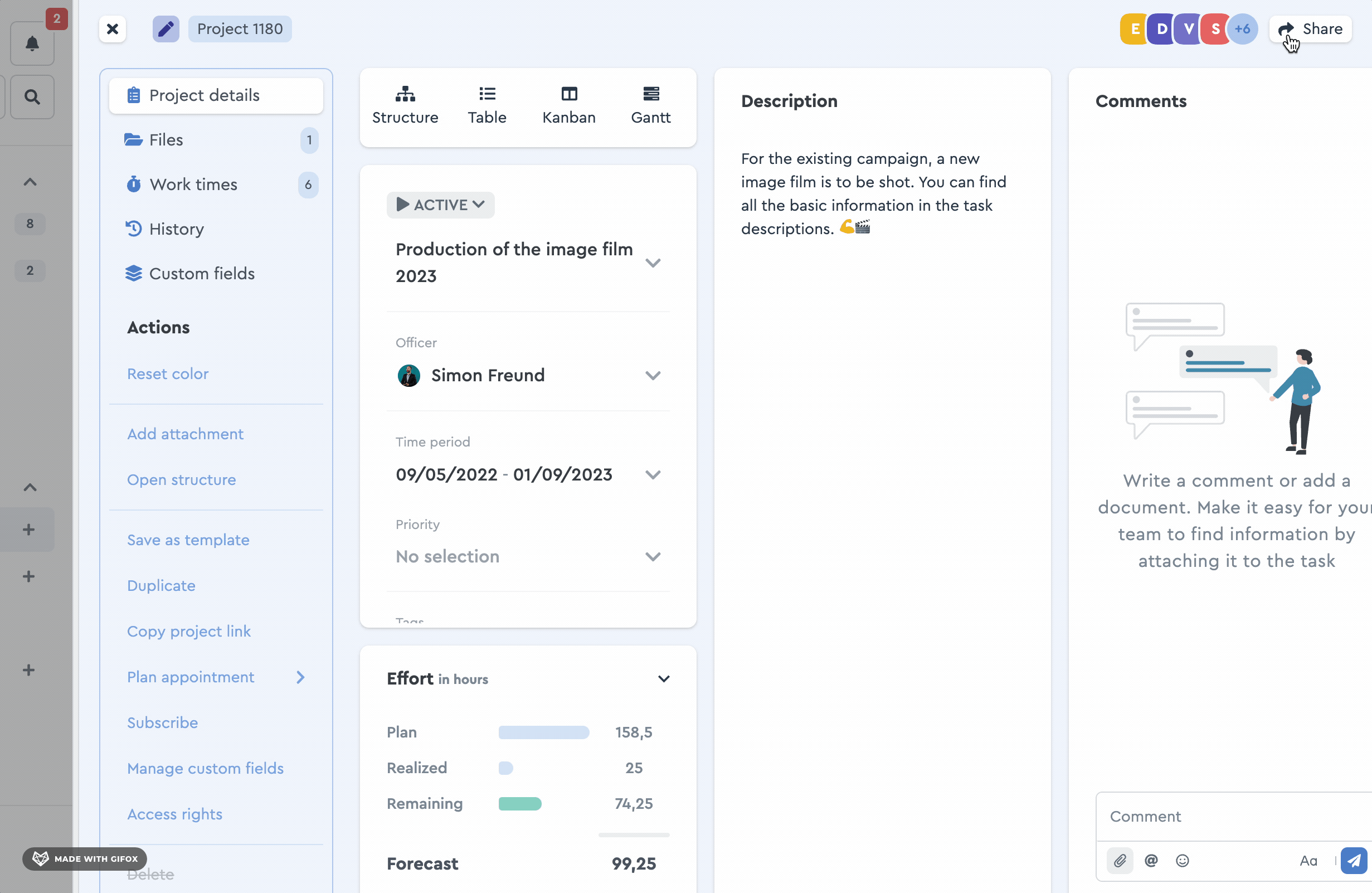Open member avatar D
This screenshot has width=1372, height=893.
pyautogui.click(x=1161, y=29)
